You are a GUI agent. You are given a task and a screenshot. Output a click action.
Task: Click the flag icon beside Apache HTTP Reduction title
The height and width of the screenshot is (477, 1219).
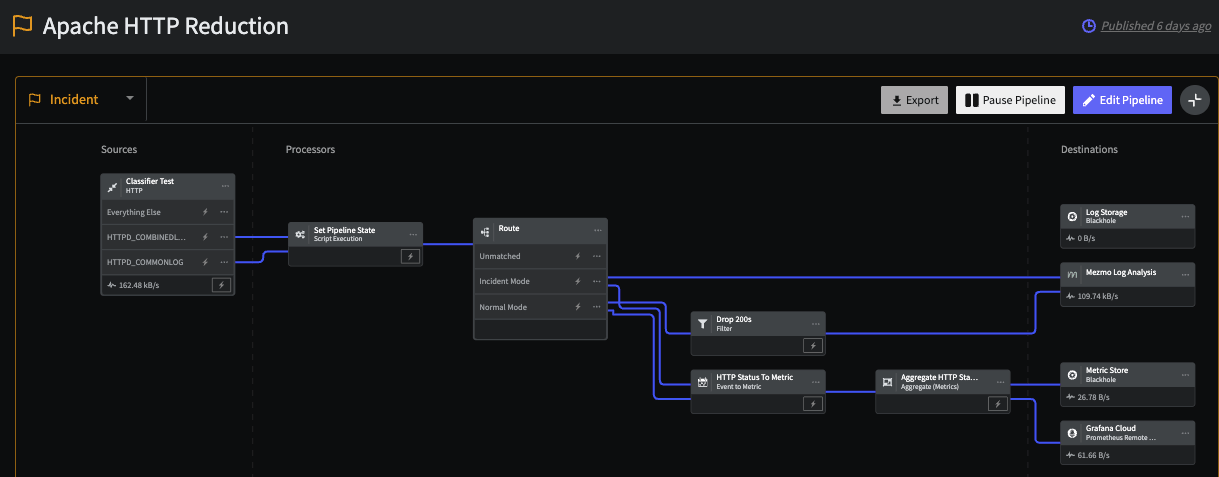coord(23,27)
